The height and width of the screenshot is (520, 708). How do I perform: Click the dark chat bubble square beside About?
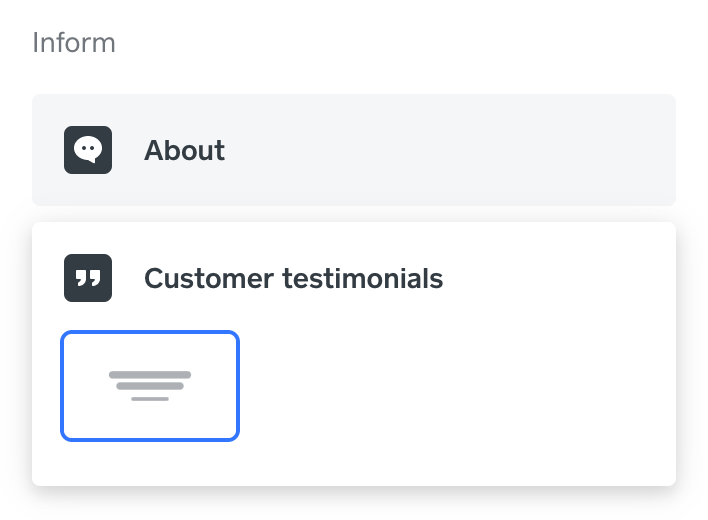tap(88, 150)
